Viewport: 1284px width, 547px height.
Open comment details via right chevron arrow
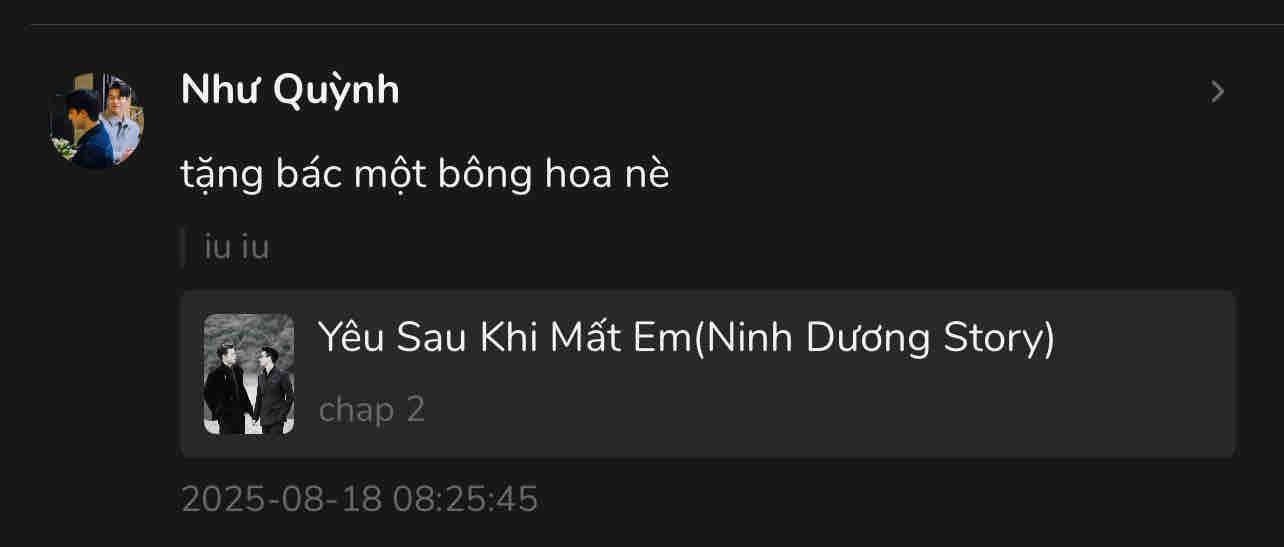coord(1217,92)
